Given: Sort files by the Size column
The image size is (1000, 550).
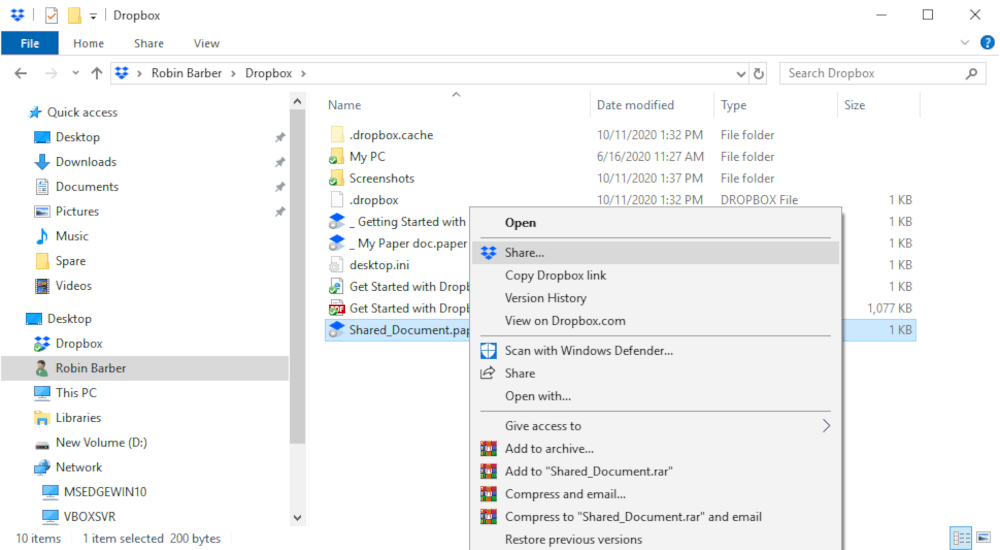Looking at the screenshot, I should pyautogui.click(x=855, y=105).
